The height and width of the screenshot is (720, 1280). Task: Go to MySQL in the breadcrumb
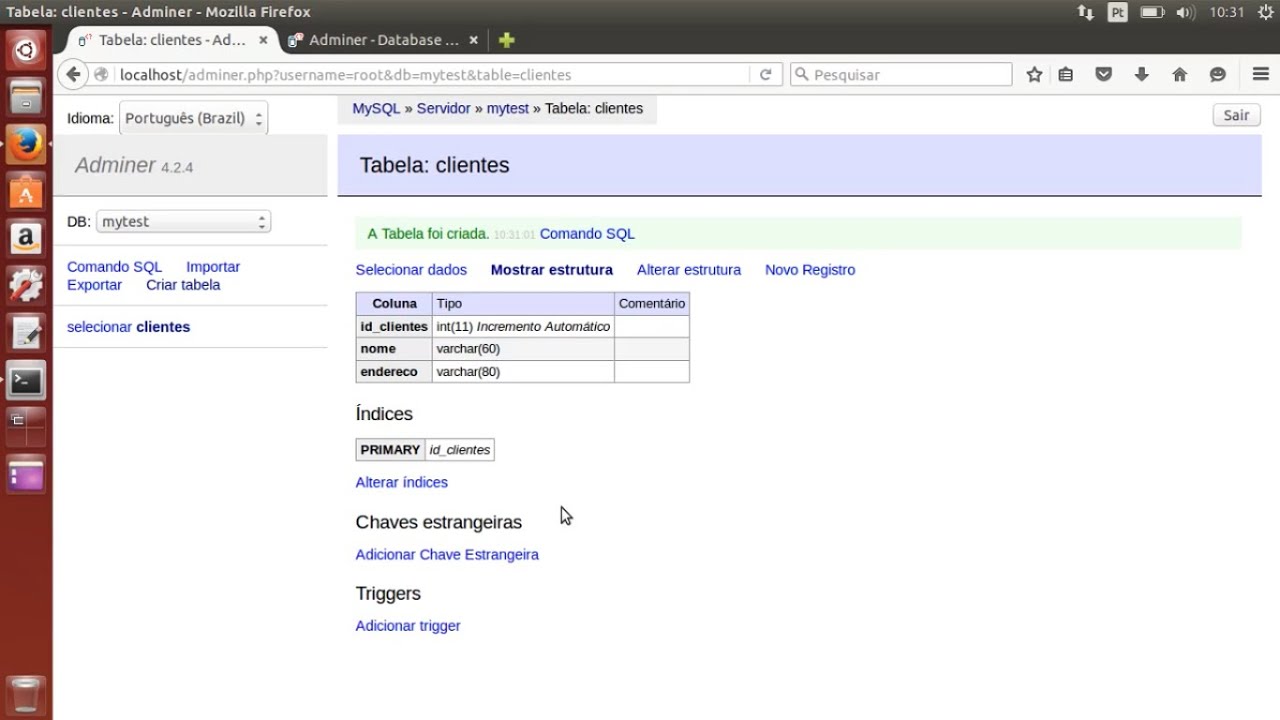376,108
